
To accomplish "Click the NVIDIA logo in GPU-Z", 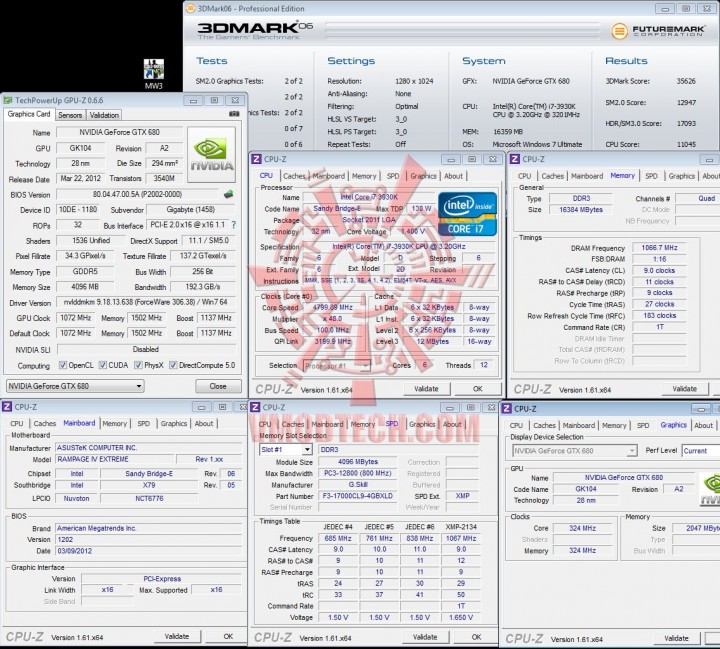I will pyautogui.click(x=211, y=155).
